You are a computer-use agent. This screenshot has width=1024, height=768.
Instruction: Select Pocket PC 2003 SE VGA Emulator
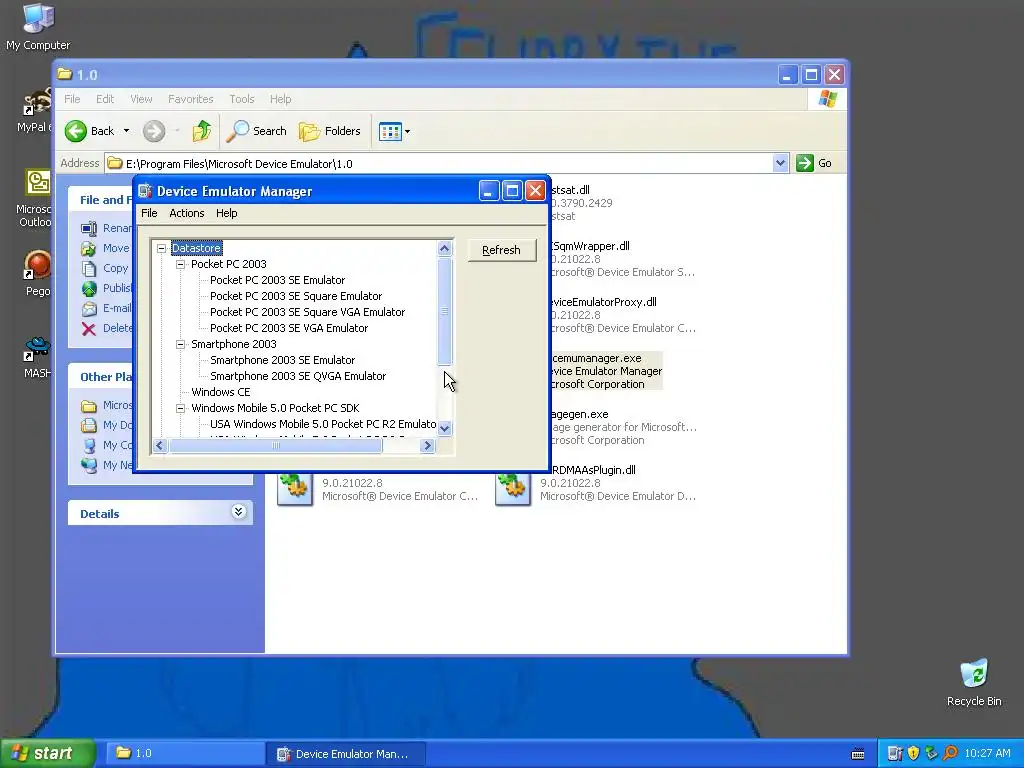click(289, 328)
